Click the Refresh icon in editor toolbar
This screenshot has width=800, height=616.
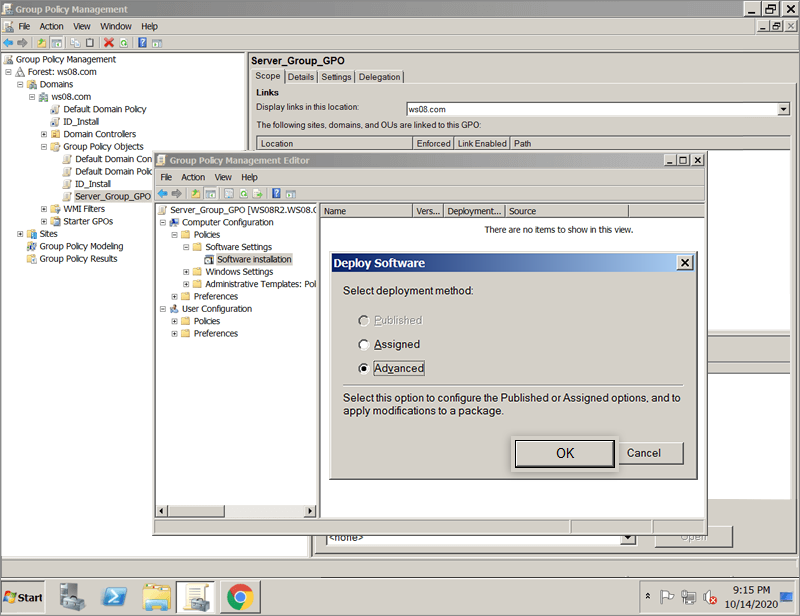(243, 193)
